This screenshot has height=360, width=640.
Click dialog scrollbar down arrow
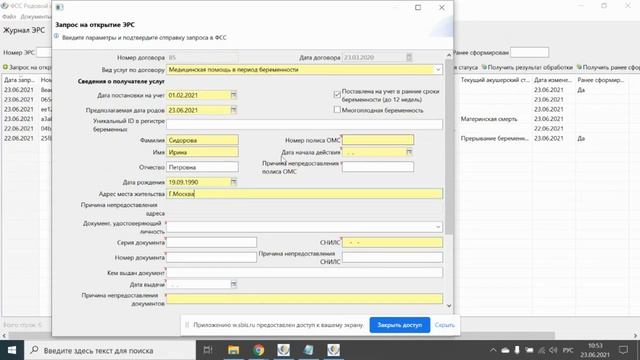point(449,306)
